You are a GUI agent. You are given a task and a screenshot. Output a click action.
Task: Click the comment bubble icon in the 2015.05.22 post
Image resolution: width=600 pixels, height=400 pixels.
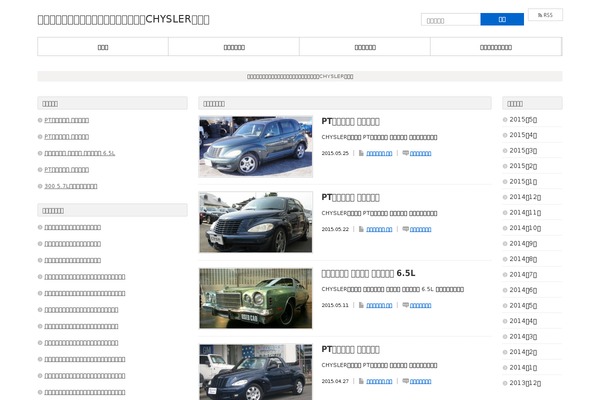point(405,229)
